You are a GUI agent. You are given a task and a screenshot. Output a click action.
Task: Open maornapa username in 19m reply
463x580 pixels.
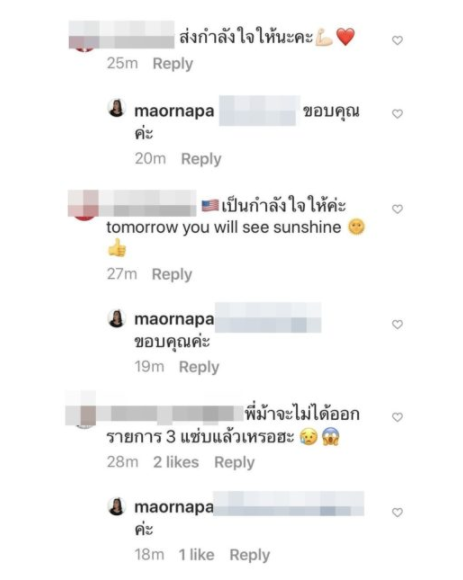tap(174, 319)
